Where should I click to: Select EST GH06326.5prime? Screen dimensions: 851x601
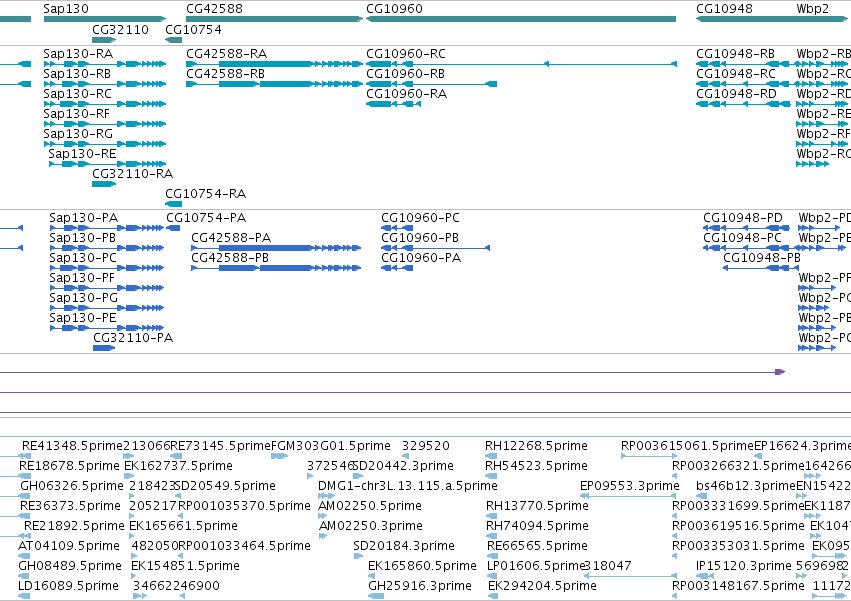(72, 486)
